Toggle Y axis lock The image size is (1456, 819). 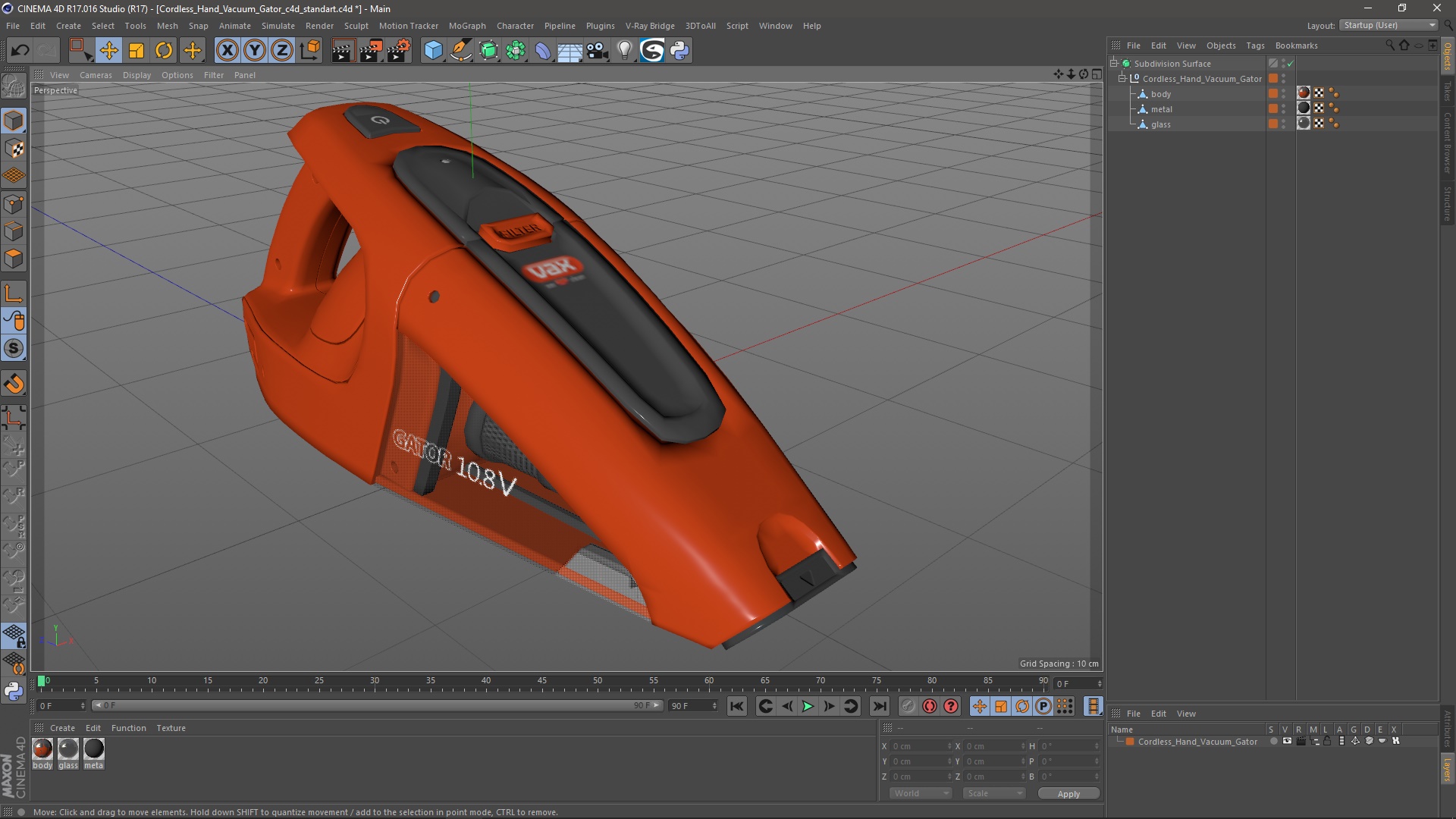coord(255,51)
